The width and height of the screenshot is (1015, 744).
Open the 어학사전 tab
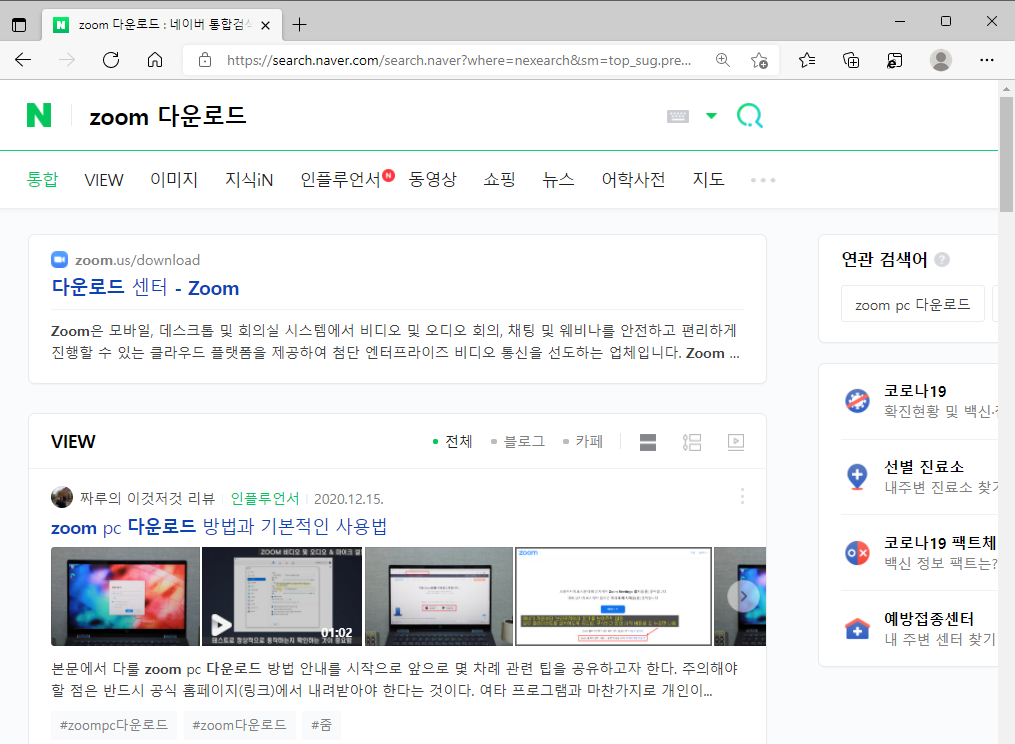click(634, 179)
